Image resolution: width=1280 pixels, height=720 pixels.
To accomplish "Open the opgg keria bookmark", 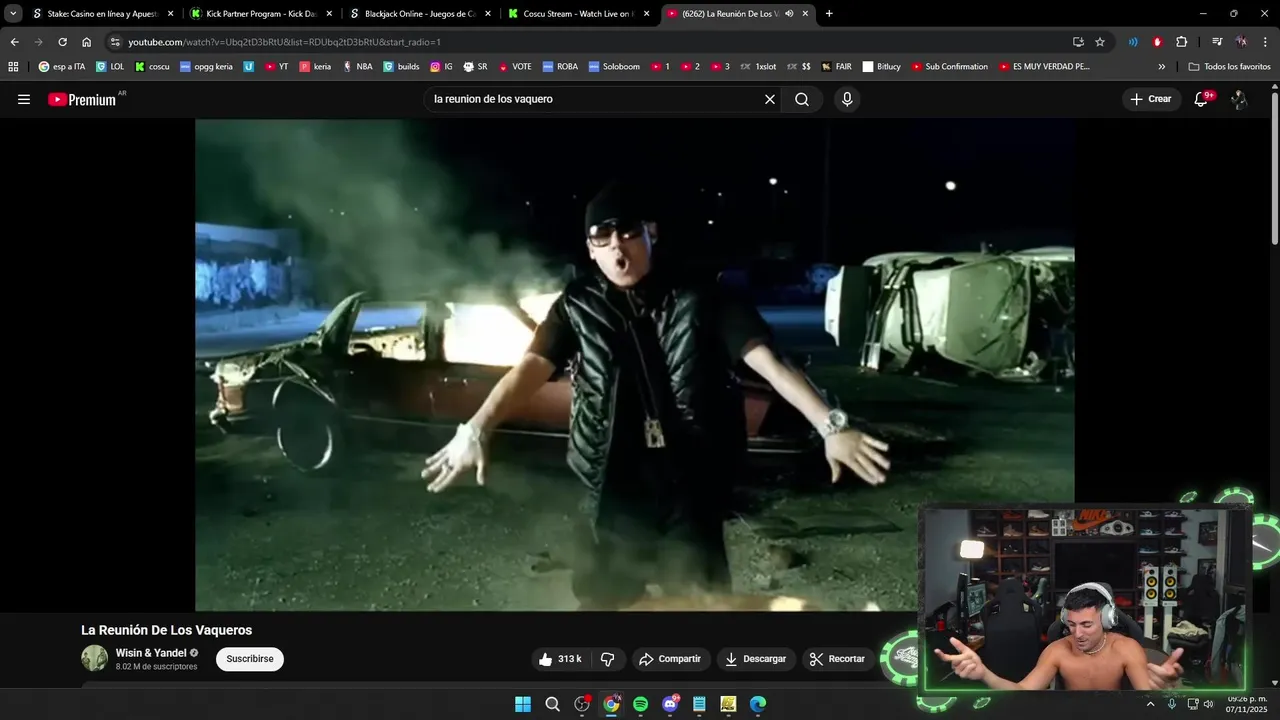I will coord(205,67).
